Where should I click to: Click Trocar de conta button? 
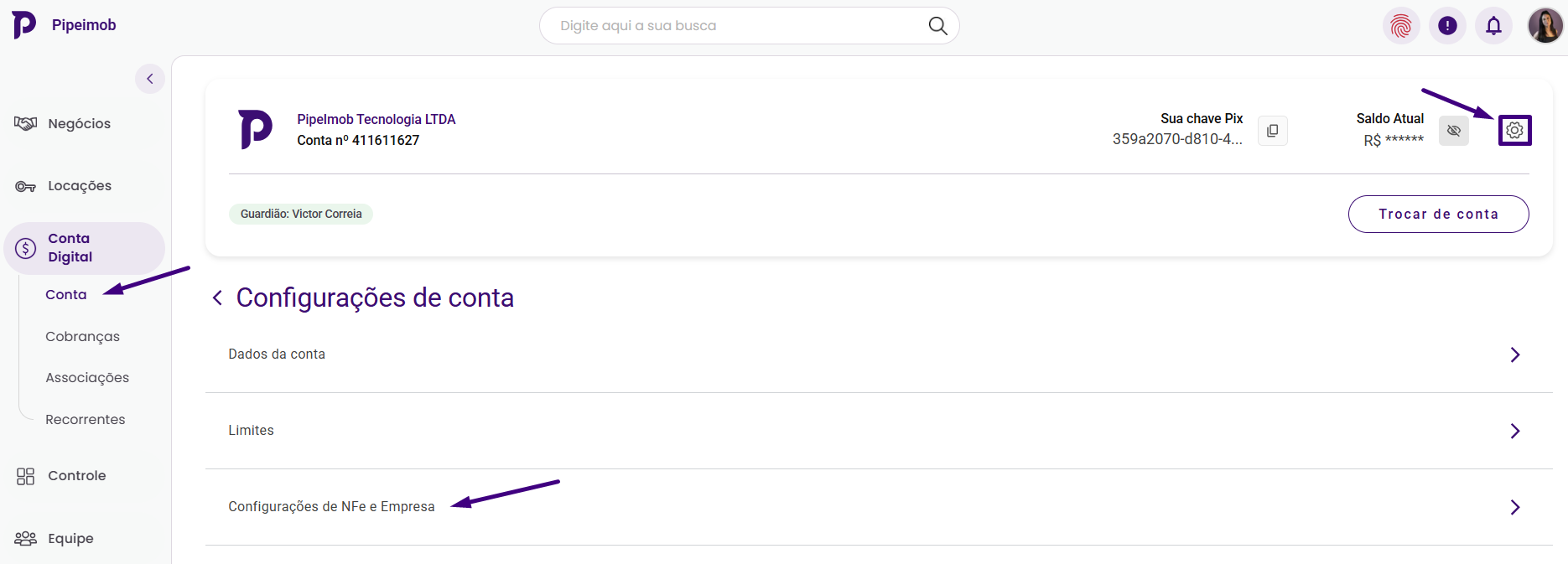(x=1438, y=215)
